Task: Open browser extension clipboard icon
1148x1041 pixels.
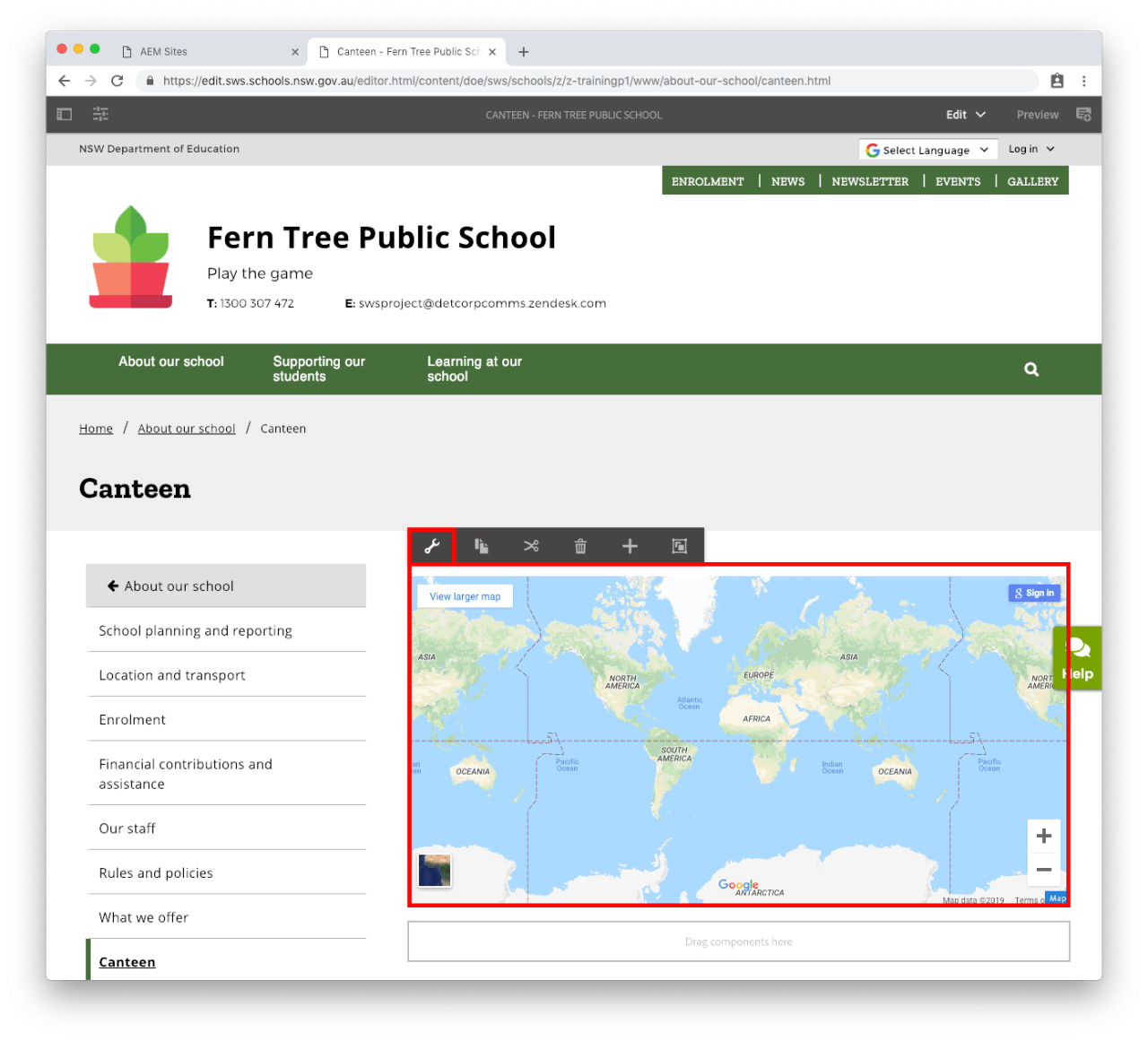Action: 1057,81
